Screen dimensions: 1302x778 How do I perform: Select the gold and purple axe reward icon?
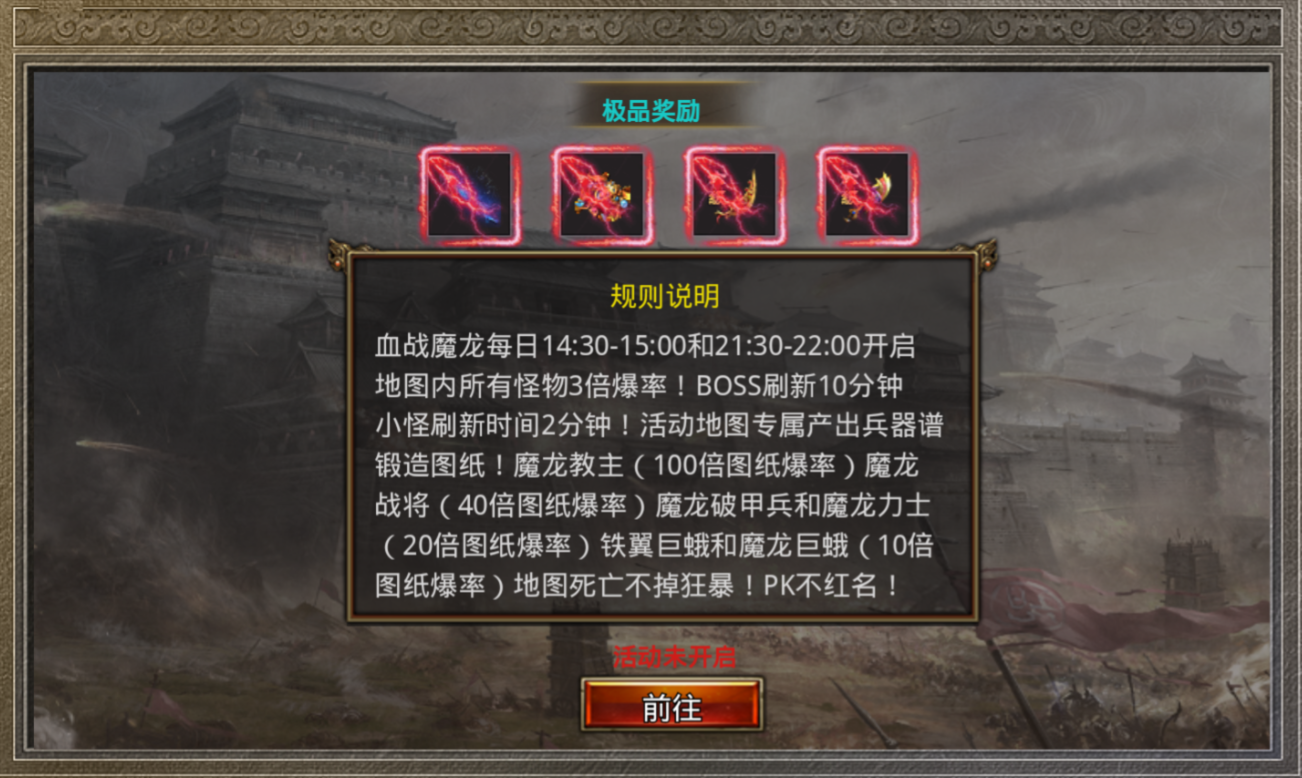pyautogui.click(x=866, y=195)
